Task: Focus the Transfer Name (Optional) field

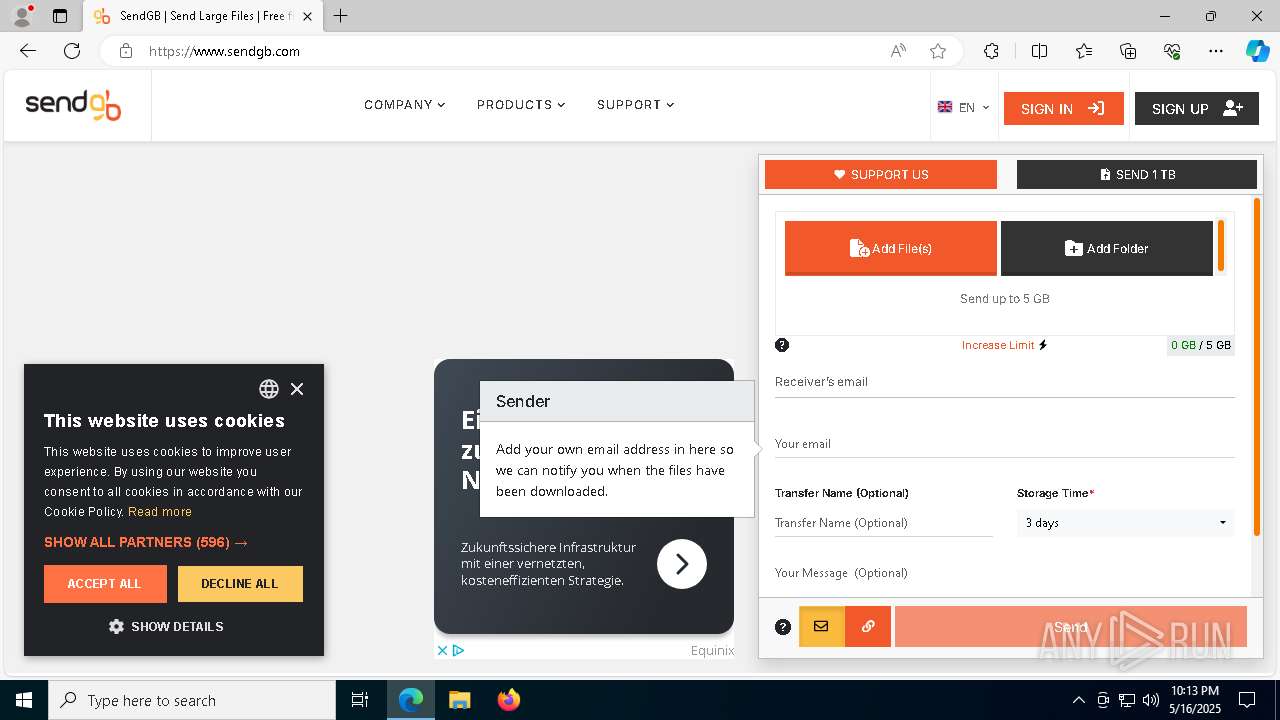Action: click(884, 523)
